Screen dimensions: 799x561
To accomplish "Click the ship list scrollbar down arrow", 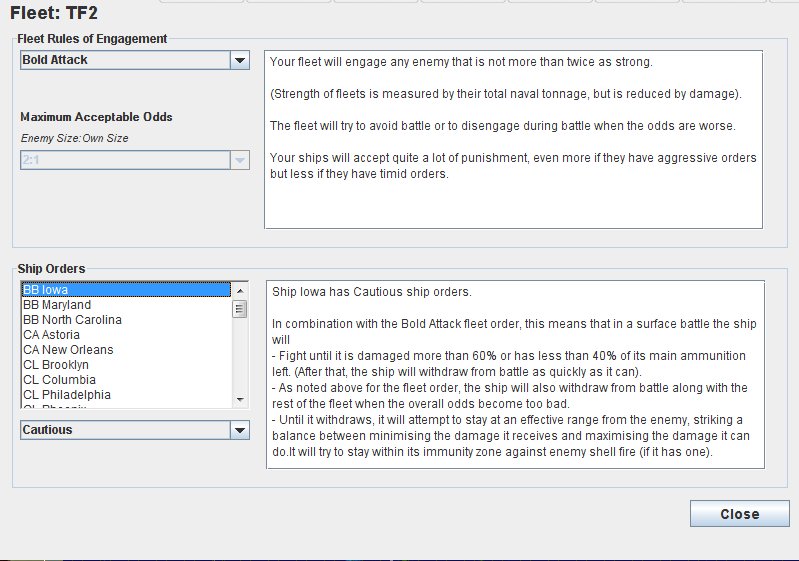I will point(240,400).
